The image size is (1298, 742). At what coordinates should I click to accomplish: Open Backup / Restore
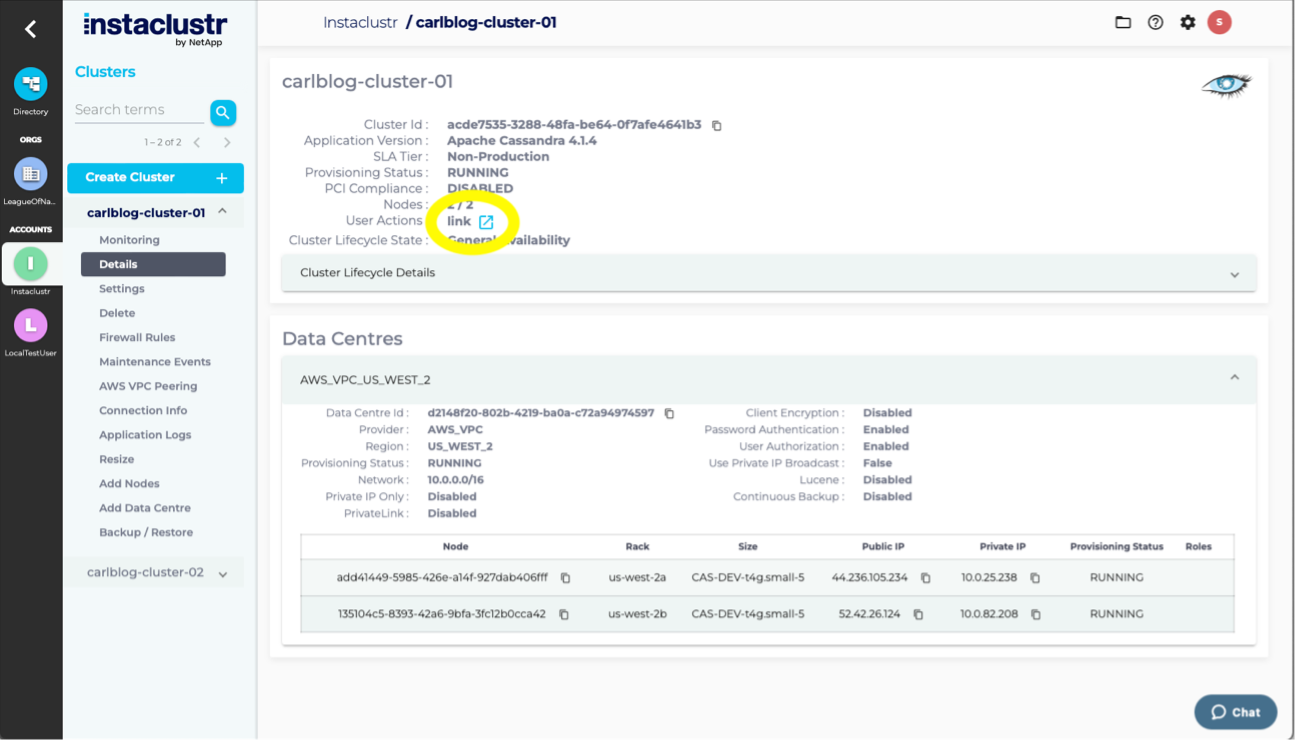pyautogui.click(x=146, y=533)
